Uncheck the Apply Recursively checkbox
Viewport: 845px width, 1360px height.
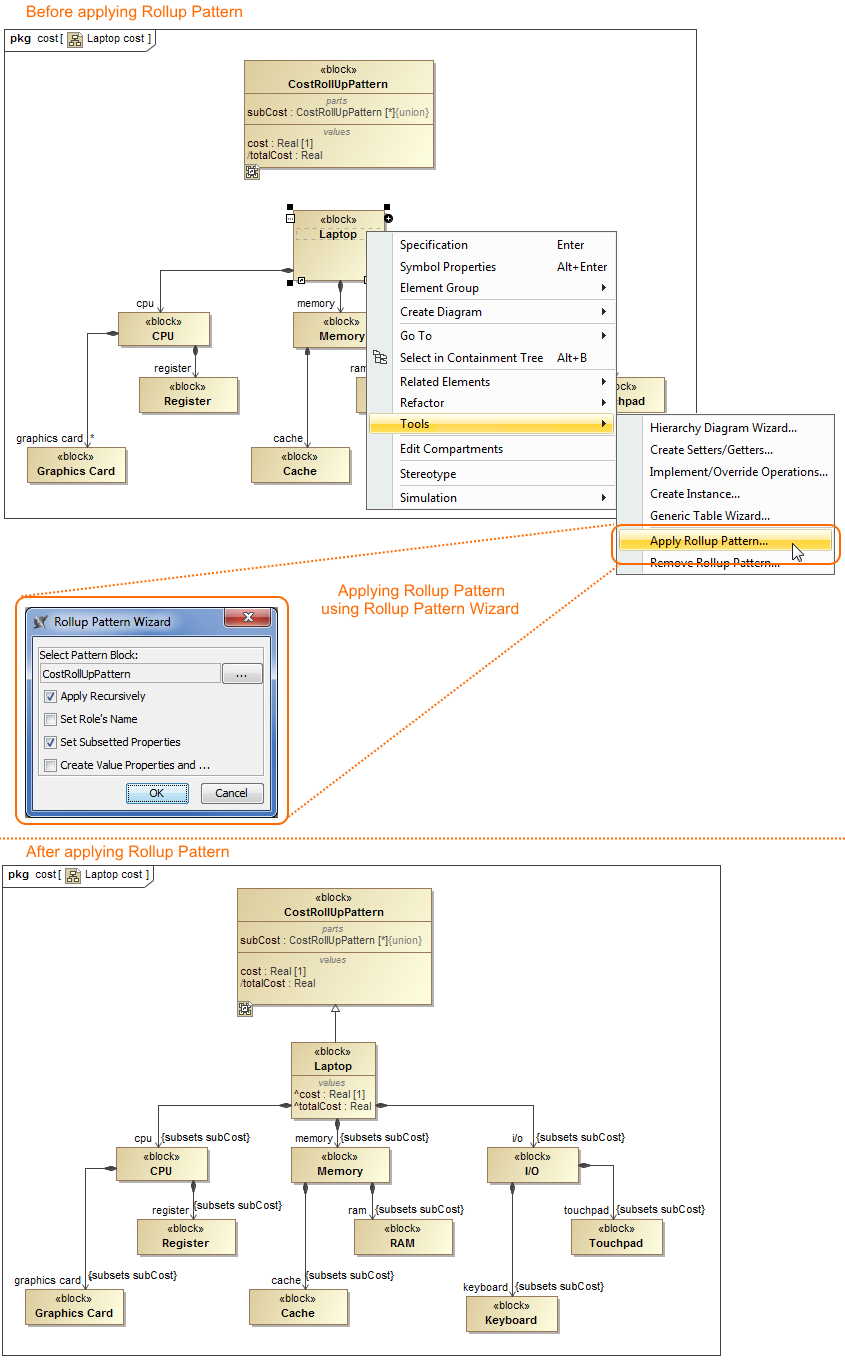pyautogui.click(x=51, y=697)
